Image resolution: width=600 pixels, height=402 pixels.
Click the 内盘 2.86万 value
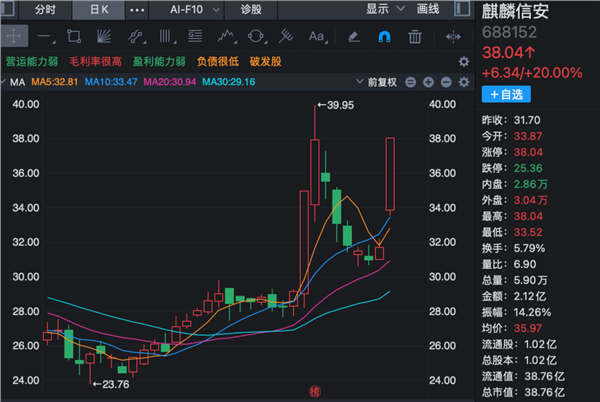(531, 184)
